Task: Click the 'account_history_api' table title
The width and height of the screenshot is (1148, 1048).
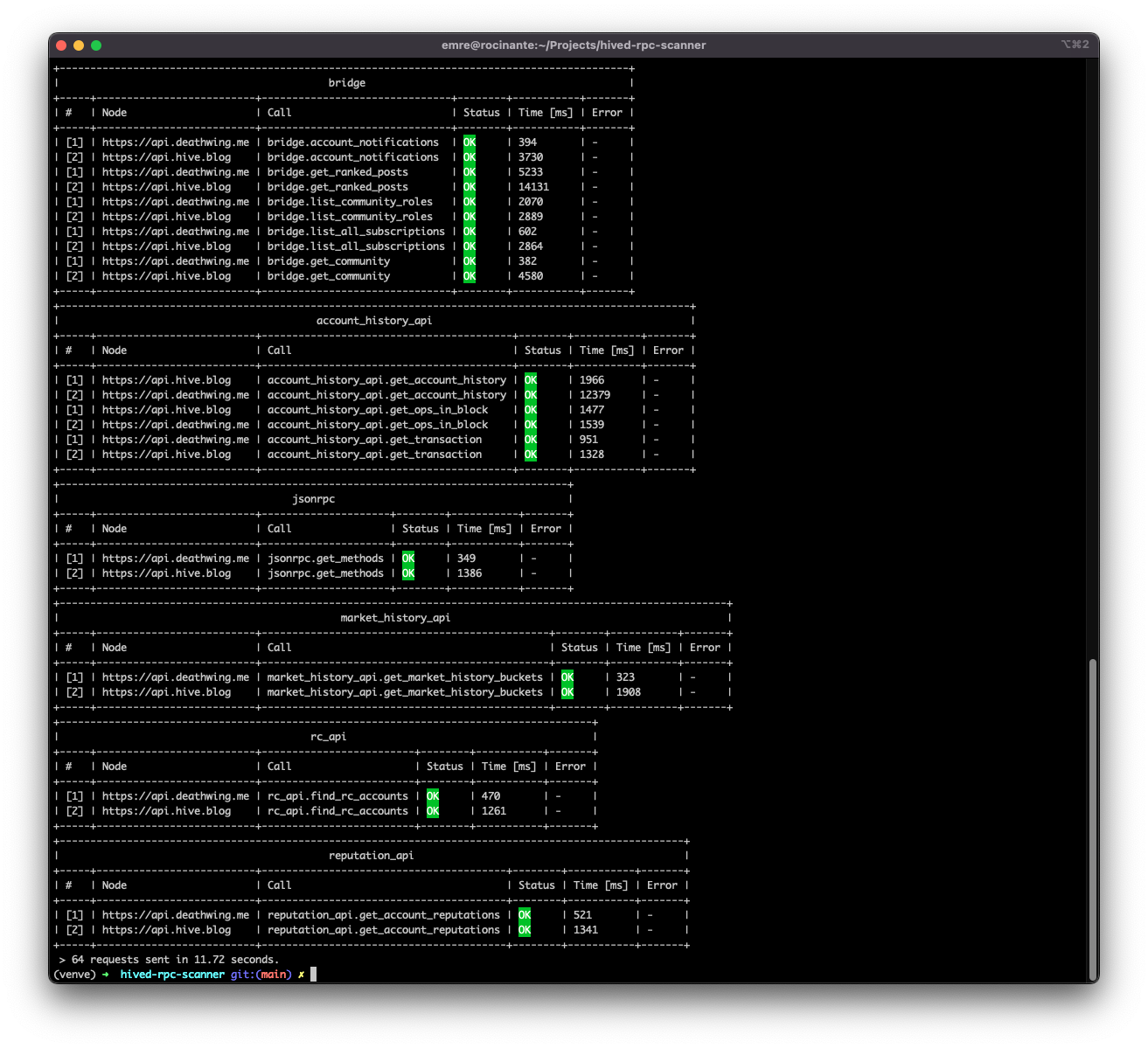Action: coord(374,321)
